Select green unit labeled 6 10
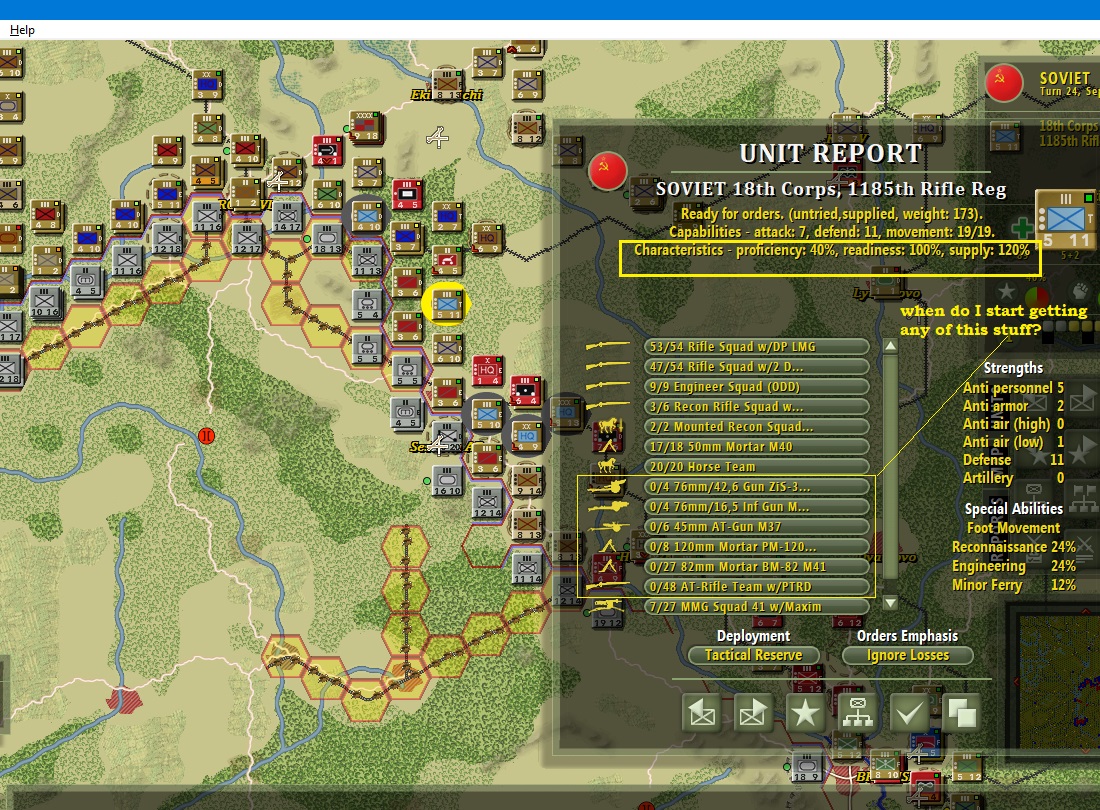1100x810 pixels. click(327, 194)
